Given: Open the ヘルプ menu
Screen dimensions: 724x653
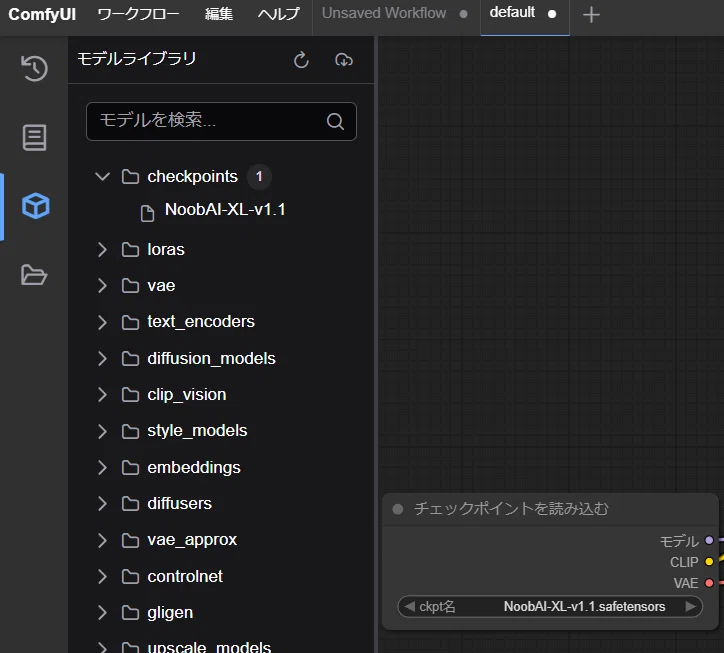Looking at the screenshot, I should (x=278, y=14).
